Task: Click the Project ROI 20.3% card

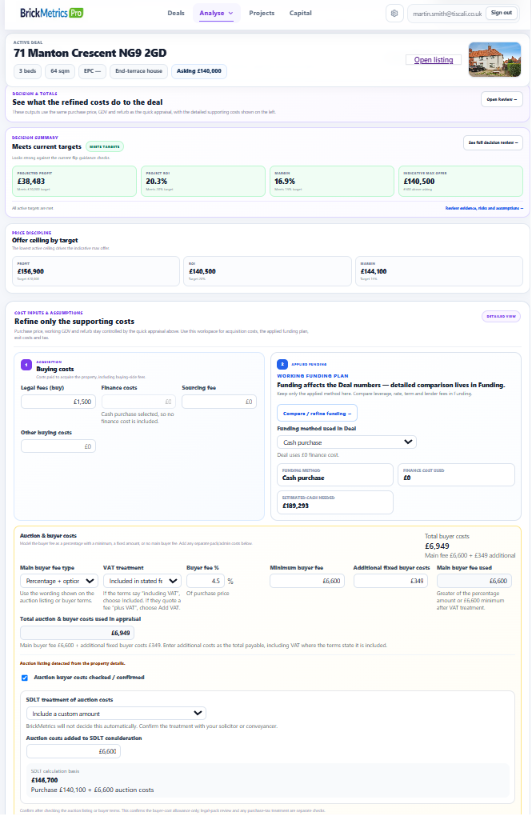Action: click(x=203, y=181)
